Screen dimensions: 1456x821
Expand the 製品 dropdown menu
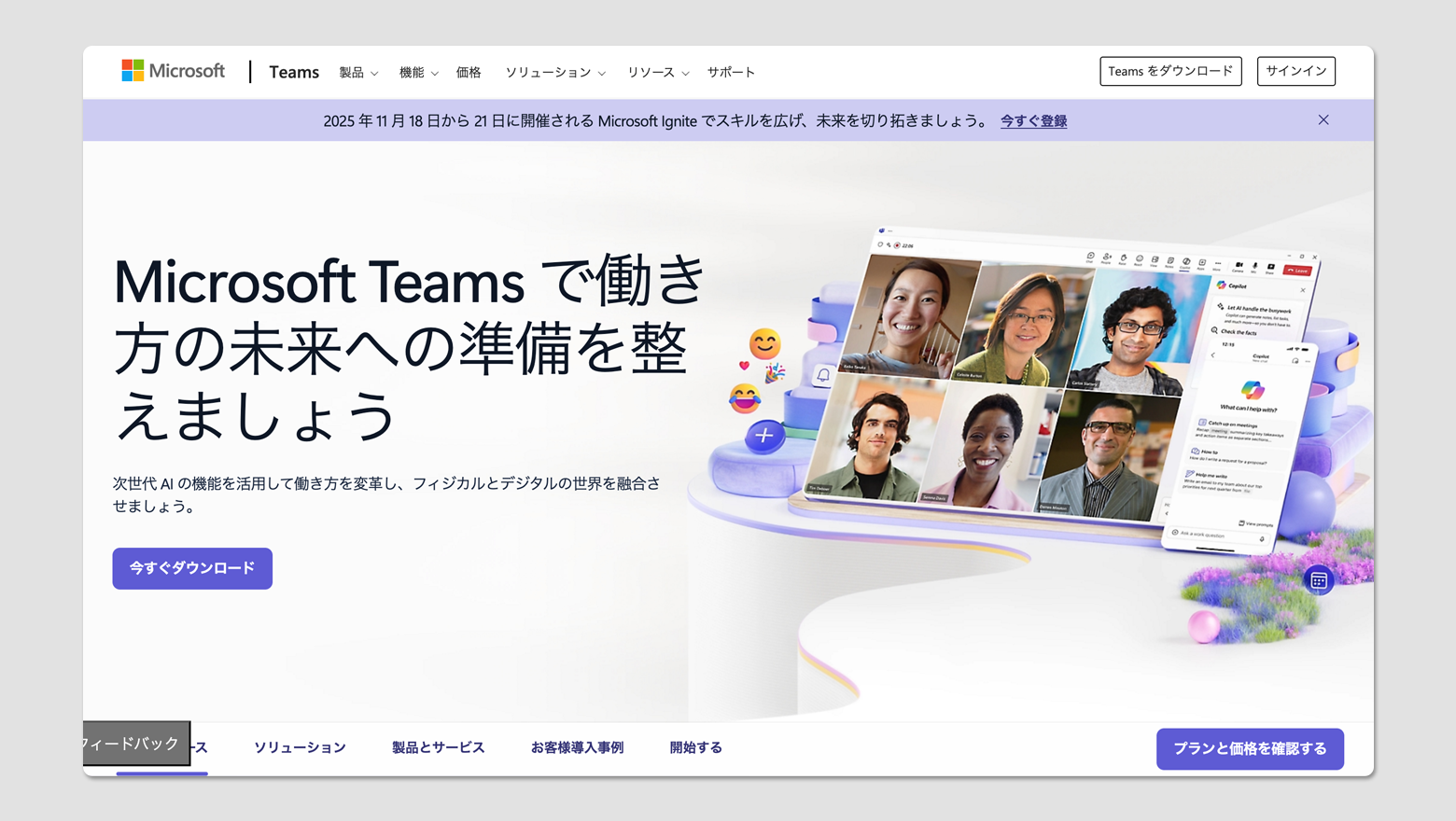pyautogui.click(x=358, y=73)
